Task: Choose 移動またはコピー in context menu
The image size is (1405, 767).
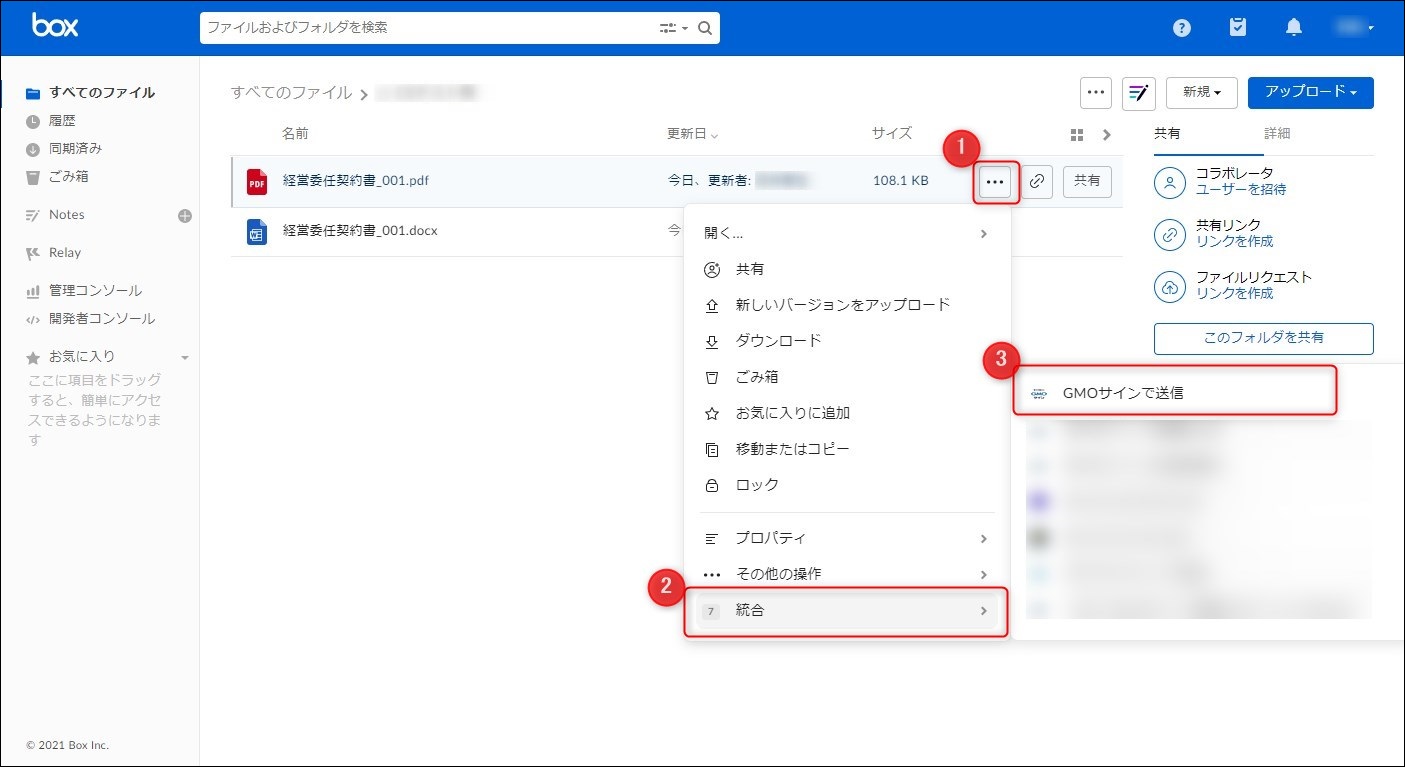Action: coord(846,449)
